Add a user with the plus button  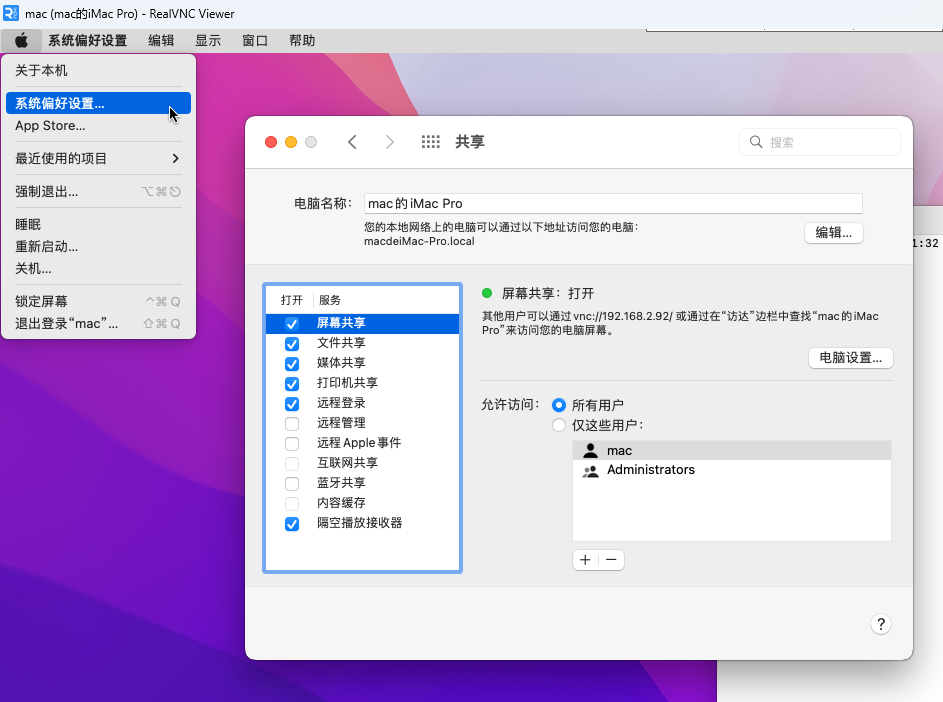[x=585, y=560]
